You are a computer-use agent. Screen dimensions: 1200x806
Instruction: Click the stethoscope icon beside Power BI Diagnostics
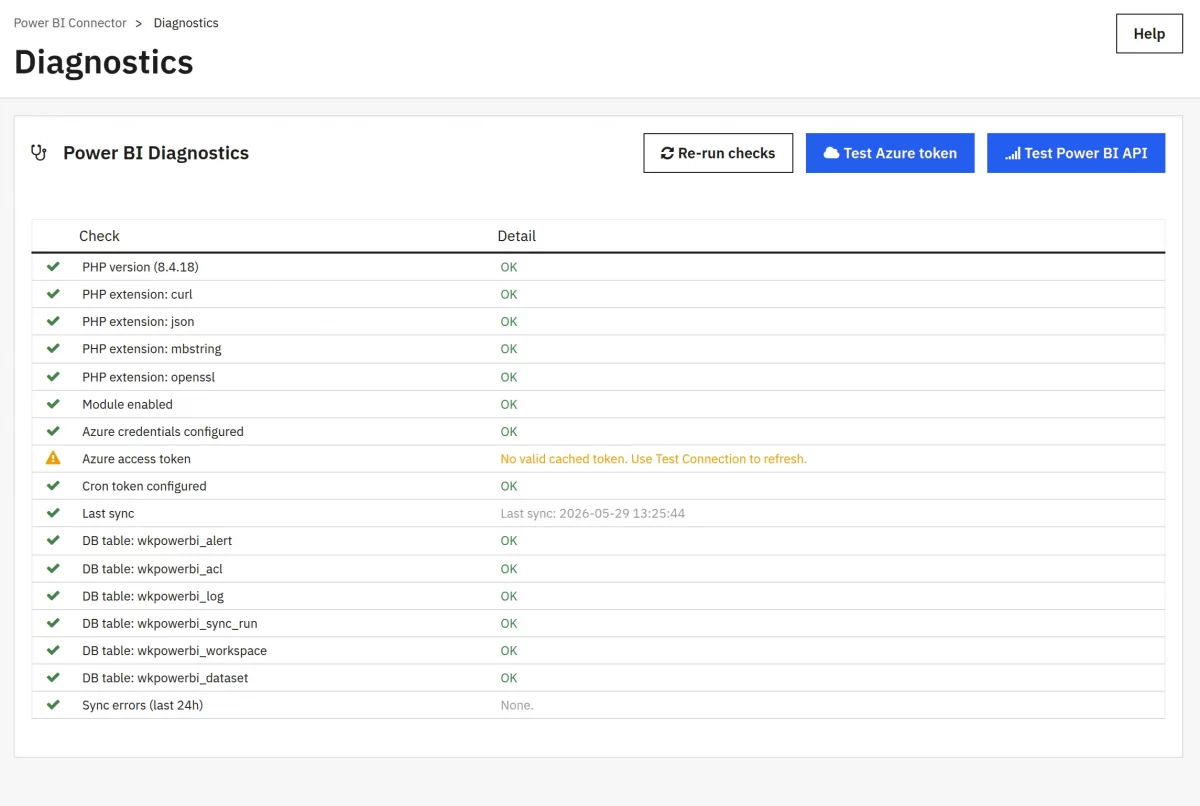(x=39, y=153)
